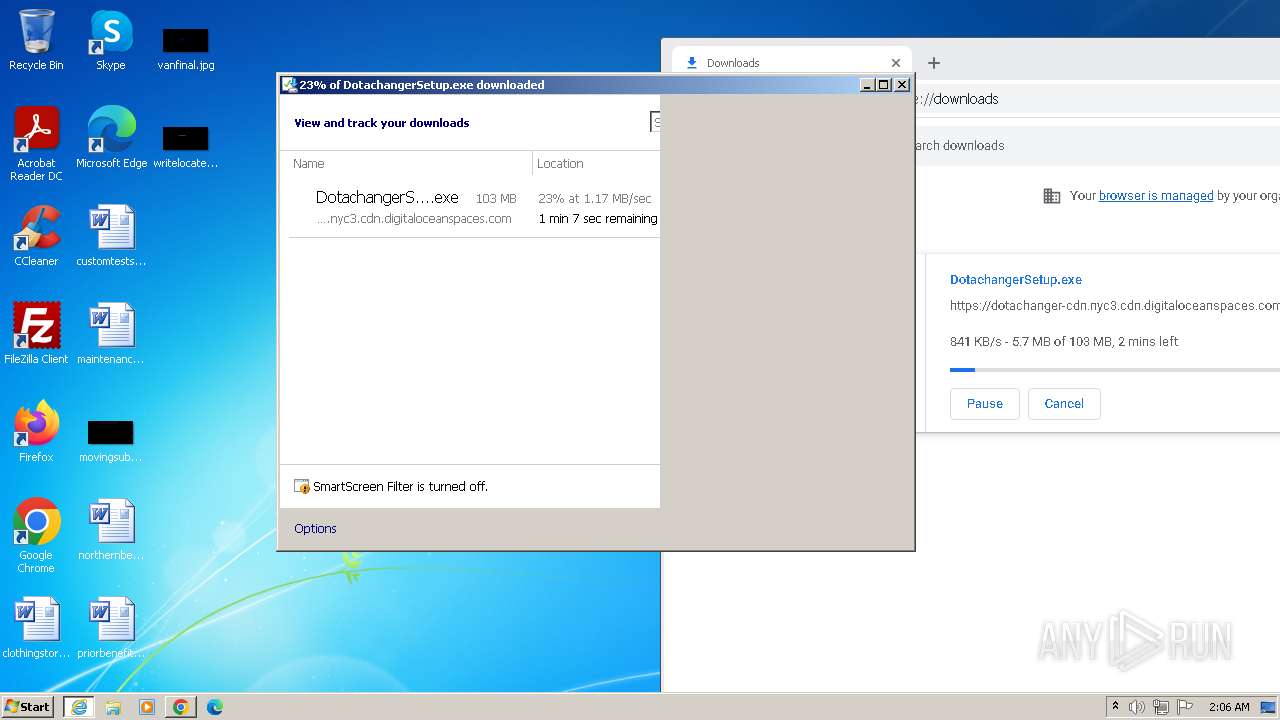Click the network icon in system tray
The width and height of the screenshot is (1280, 720).
[x=1161, y=707]
